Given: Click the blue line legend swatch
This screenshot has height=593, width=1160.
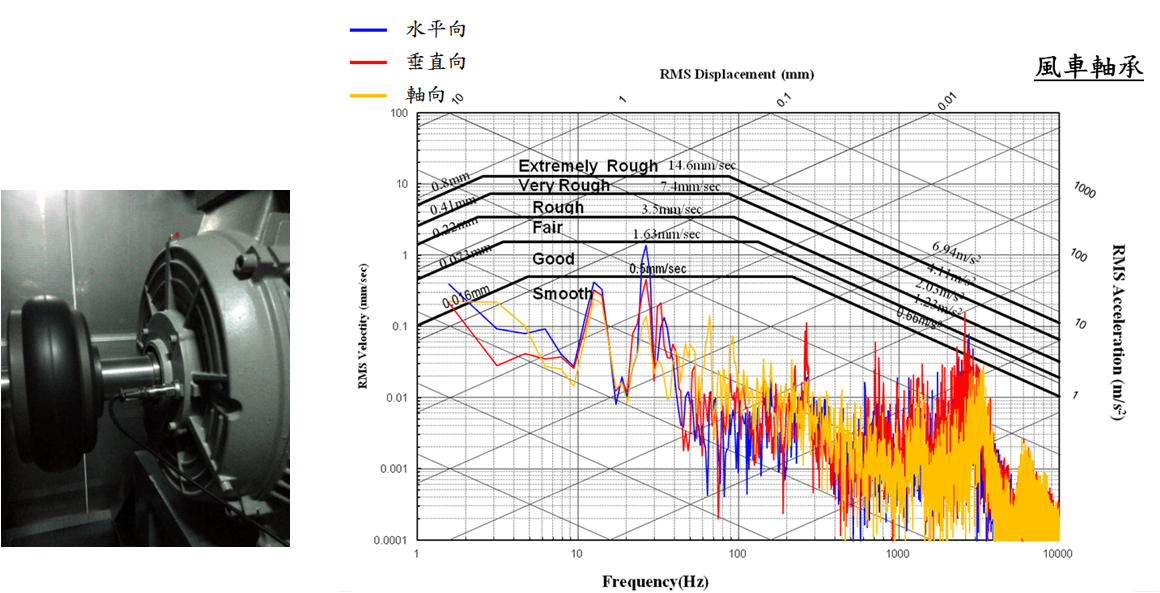Looking at the screenshot, I should (x=368, y=30).
